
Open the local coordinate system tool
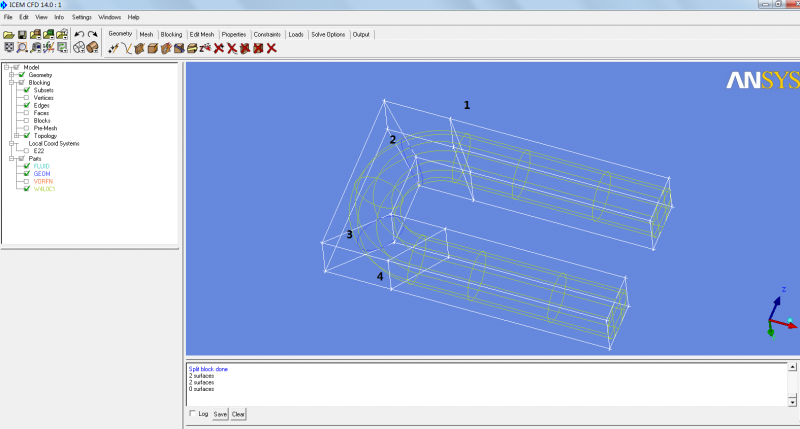pos(48,47)
